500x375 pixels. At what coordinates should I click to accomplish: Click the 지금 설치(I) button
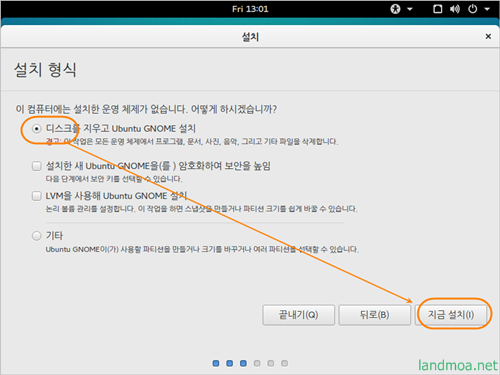[451, 315]
